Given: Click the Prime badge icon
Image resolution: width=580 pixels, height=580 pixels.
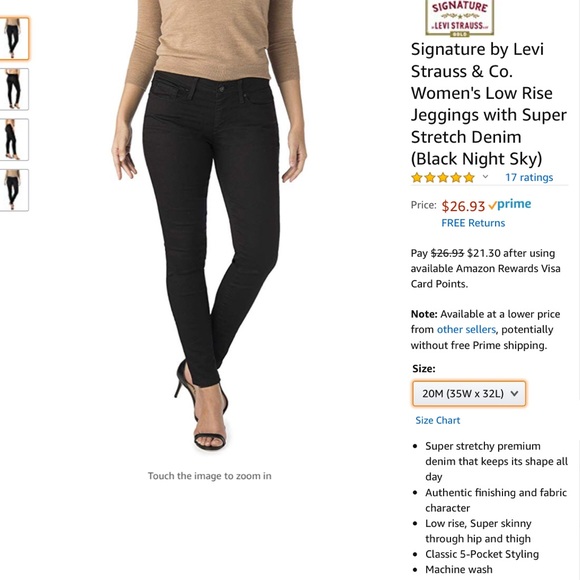Looking at the screenshot, I should pyautogui.click(x=510, y=204).
